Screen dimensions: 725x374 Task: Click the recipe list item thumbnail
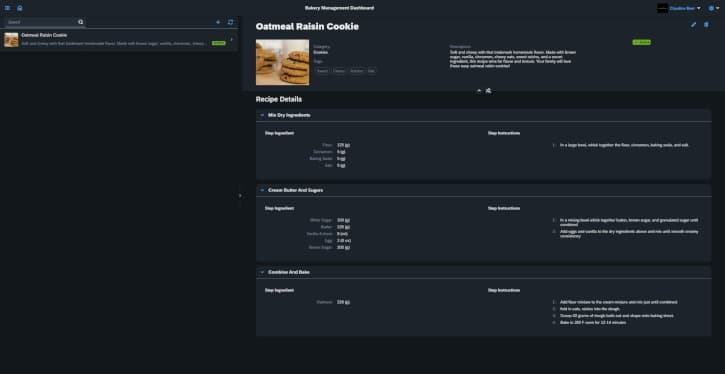(x=11, y=40)
